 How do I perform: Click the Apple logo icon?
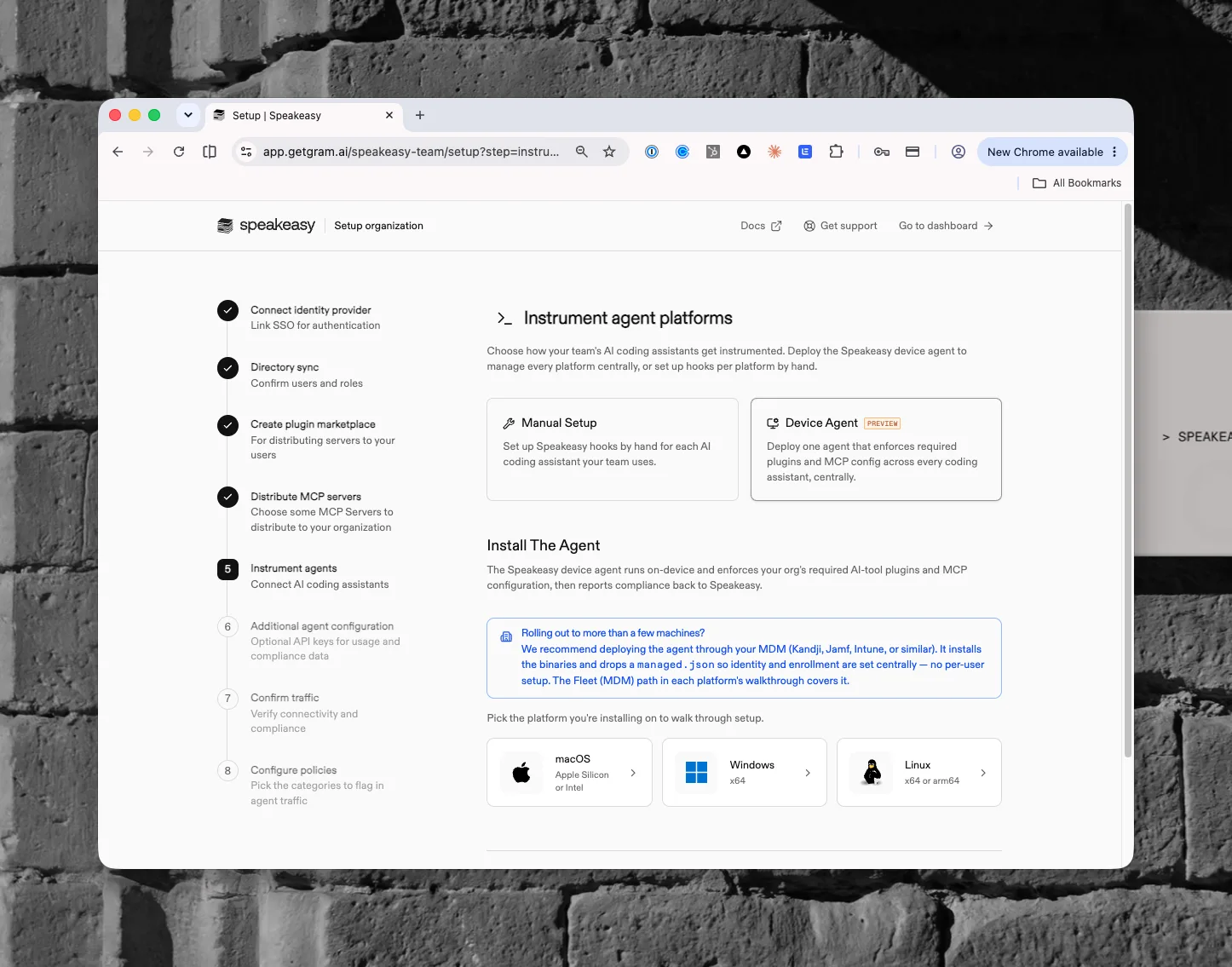coord(521,773)
